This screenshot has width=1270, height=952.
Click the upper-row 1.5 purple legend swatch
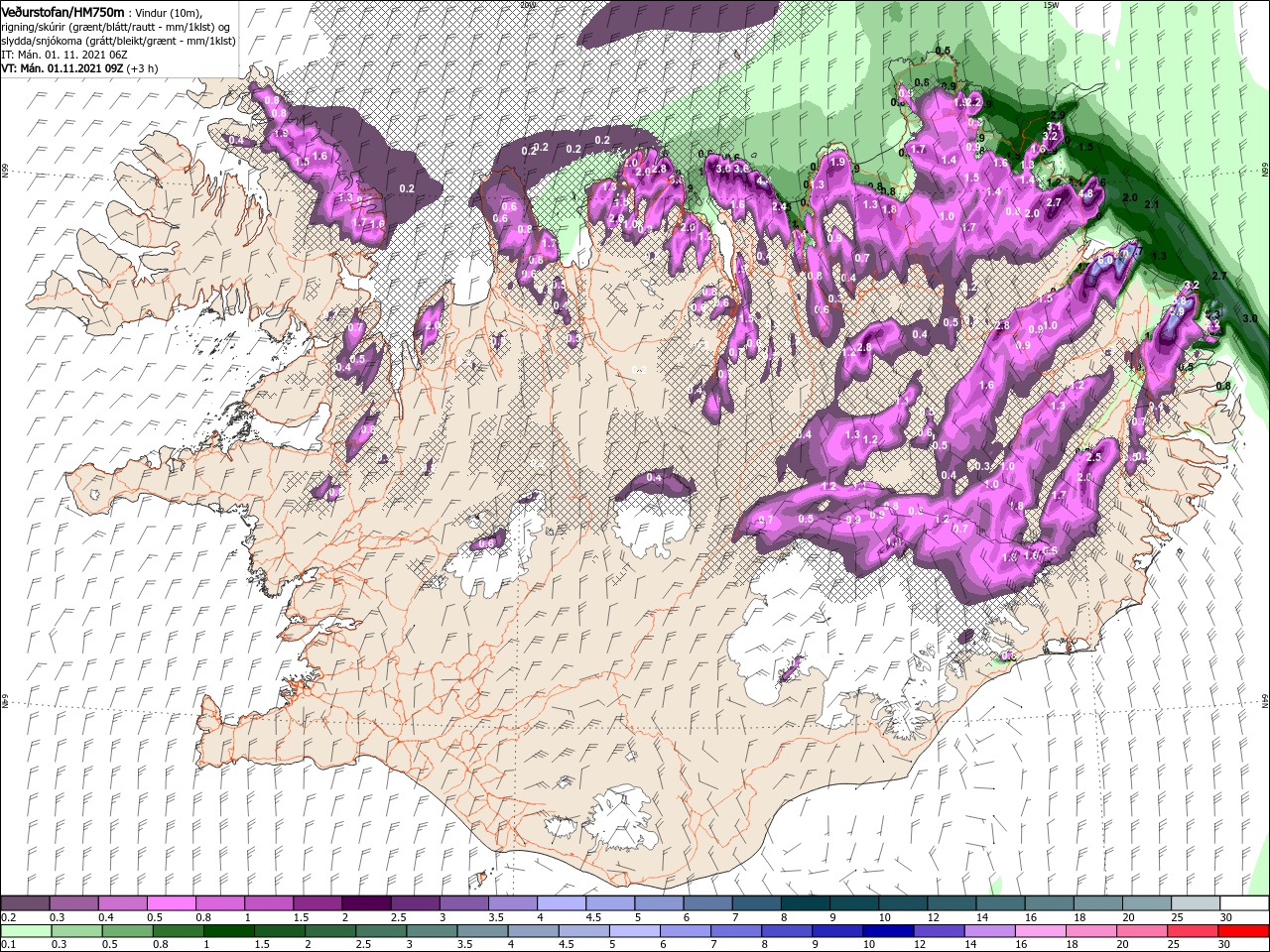(x=317, y=902)
